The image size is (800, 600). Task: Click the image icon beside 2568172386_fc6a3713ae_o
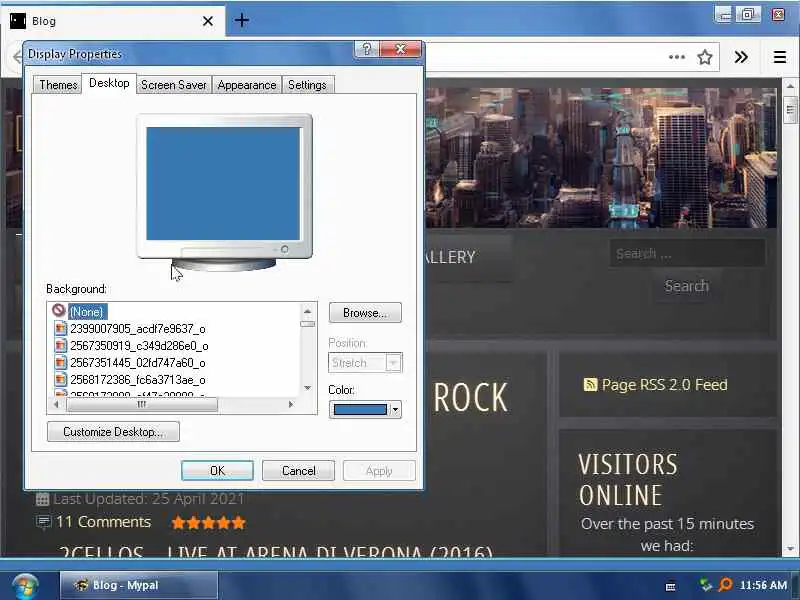(x=61, y=380)
